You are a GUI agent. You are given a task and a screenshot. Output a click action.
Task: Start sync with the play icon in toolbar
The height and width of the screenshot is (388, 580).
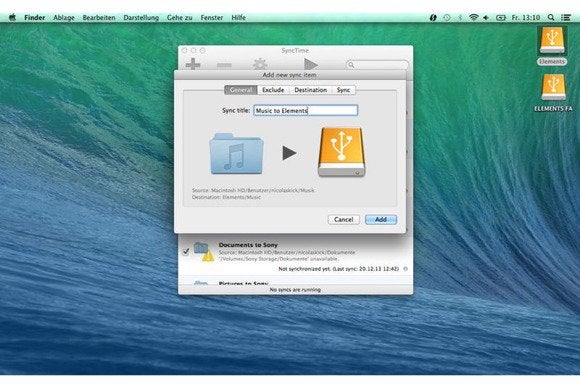point(310,64)
